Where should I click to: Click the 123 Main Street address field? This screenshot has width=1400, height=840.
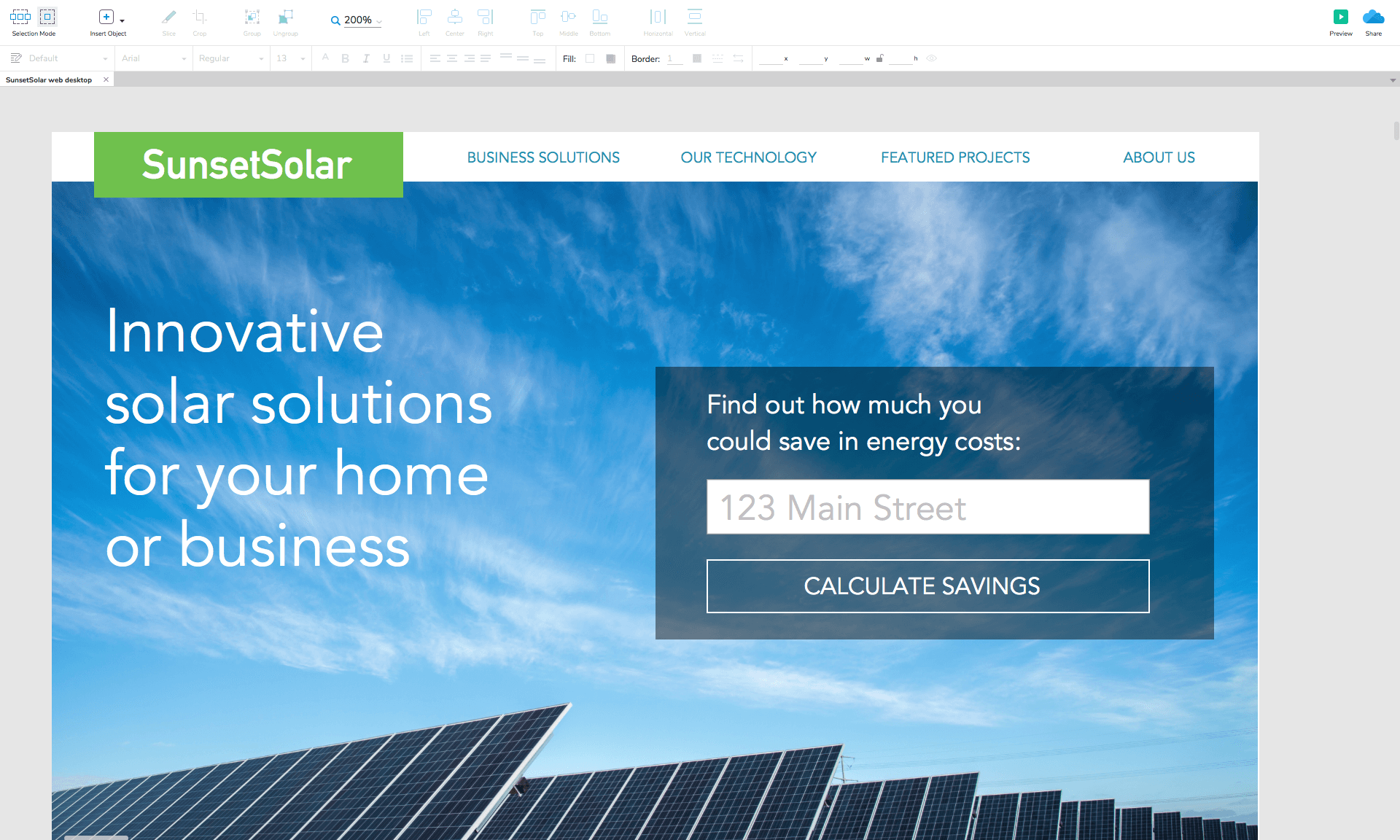pos(927,507)
